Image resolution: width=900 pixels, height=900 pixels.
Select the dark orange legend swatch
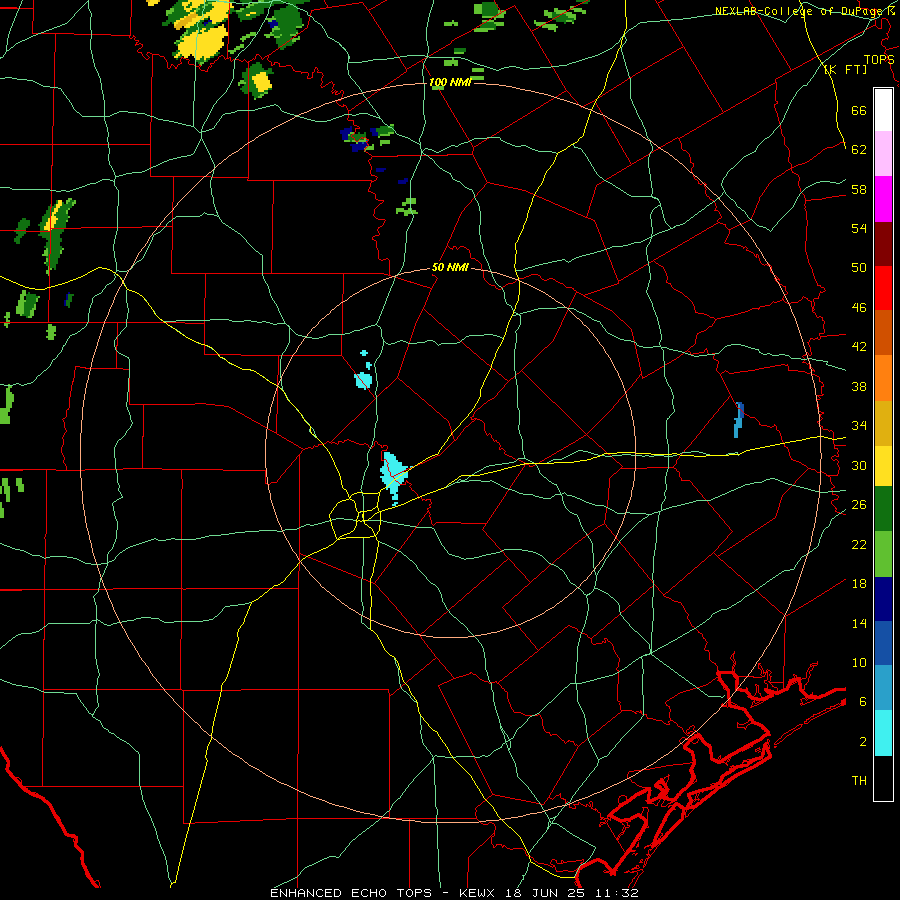(x=883, y=332)
